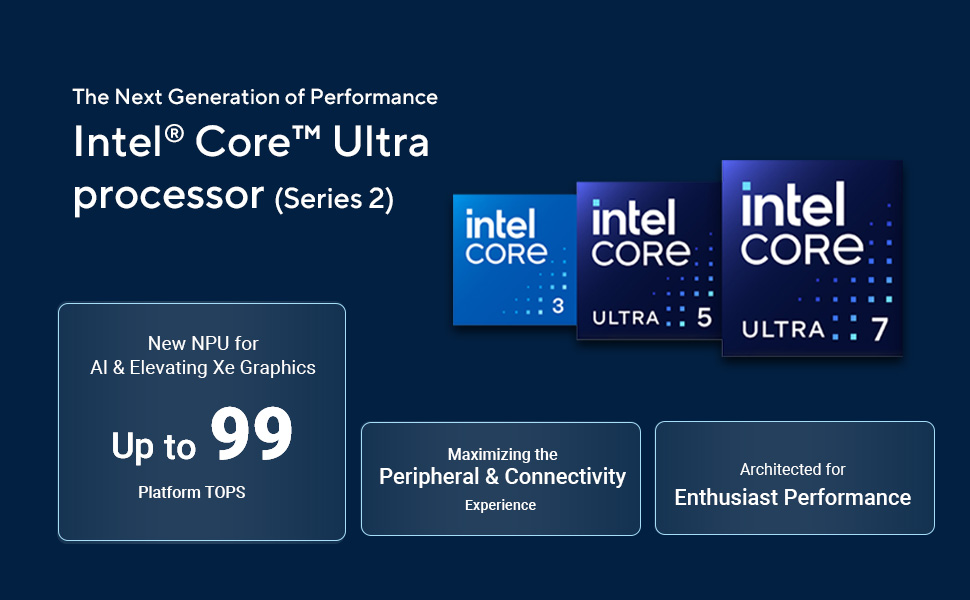Click the '(Series 2)' text
The width and height of the screenshot is (970, 600).
334,199
